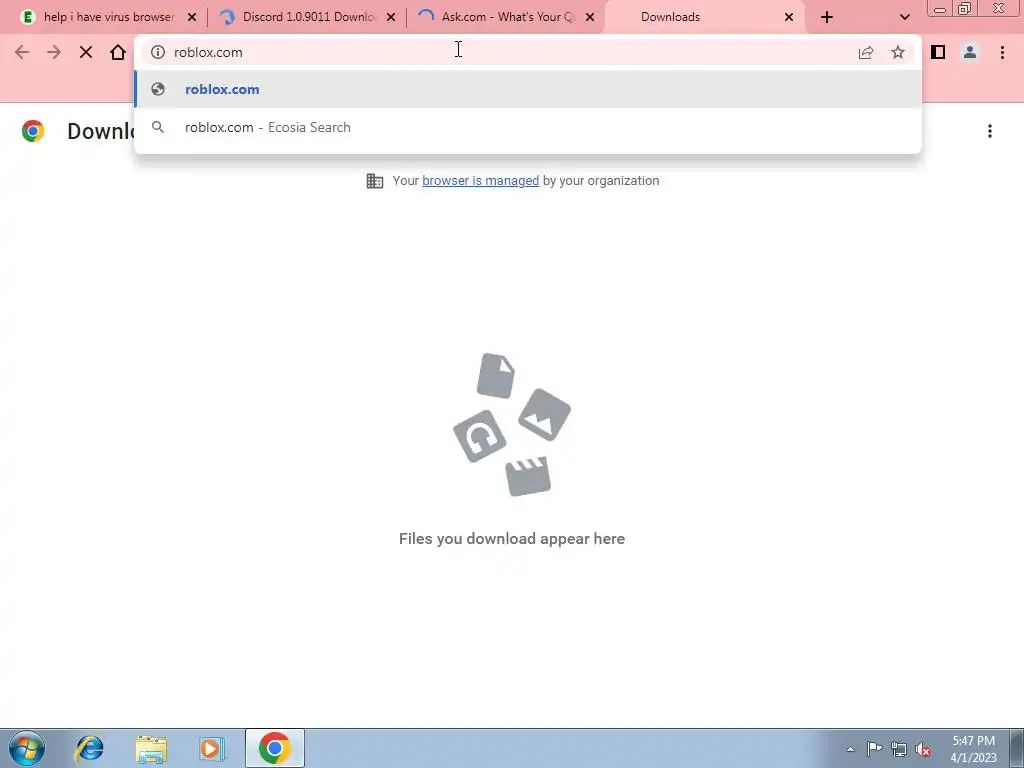Show hidden system tray icons
The width and height of the screenshot is (1024, 768).
(850, 749)
